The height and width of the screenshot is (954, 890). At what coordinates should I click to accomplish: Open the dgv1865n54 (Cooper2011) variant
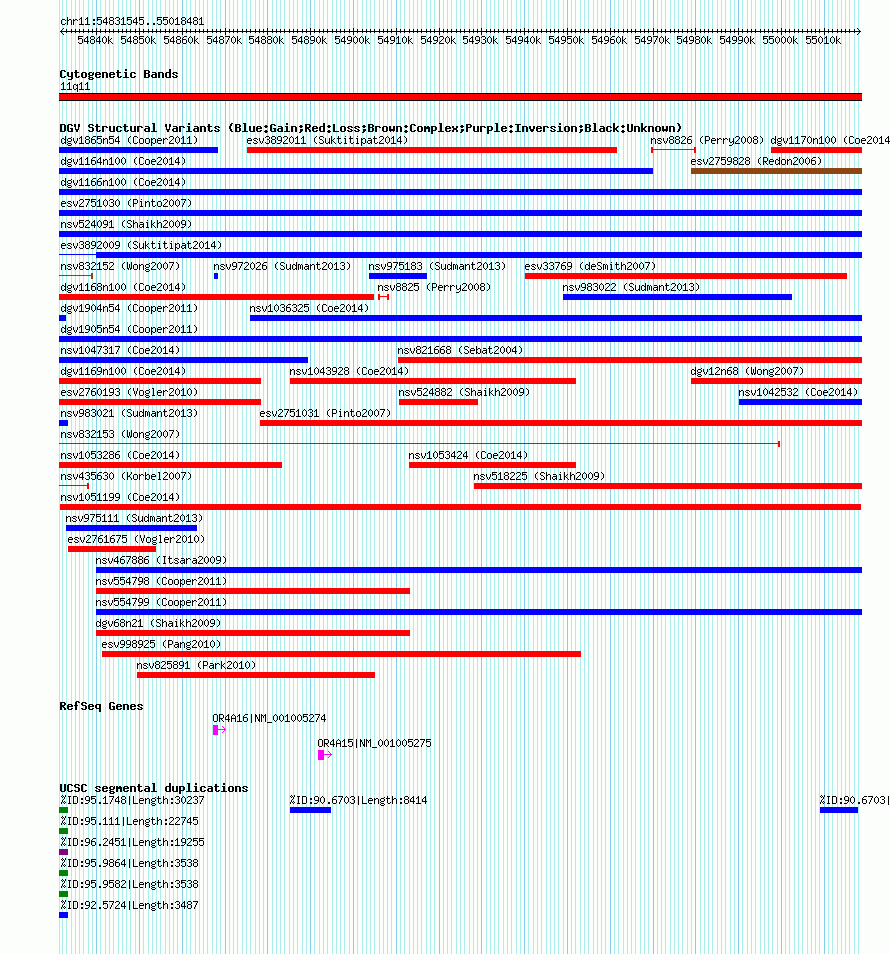[139, 150]
